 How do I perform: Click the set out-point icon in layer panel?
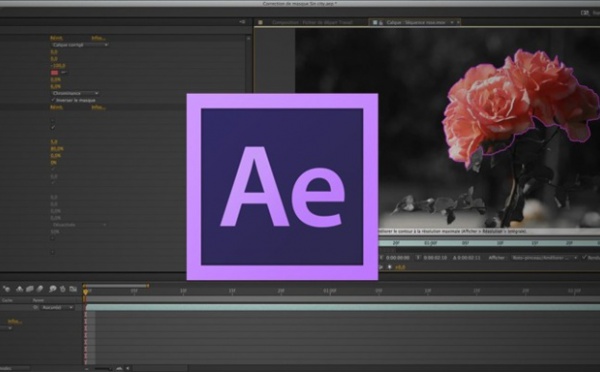pos(418,258)
